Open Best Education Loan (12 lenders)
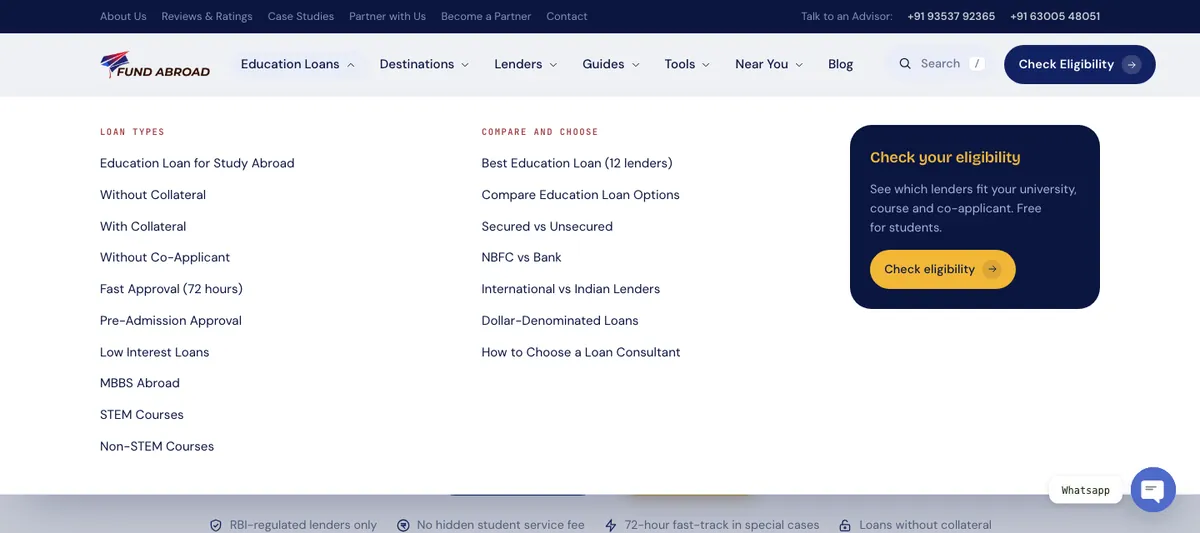1200x533 pixels. [577, 163]
